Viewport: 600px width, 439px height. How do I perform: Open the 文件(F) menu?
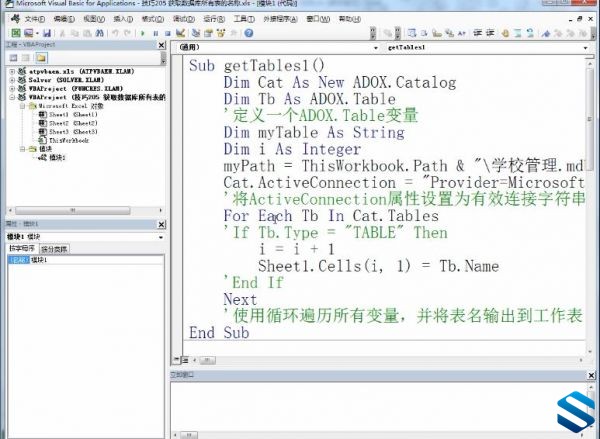35,19
